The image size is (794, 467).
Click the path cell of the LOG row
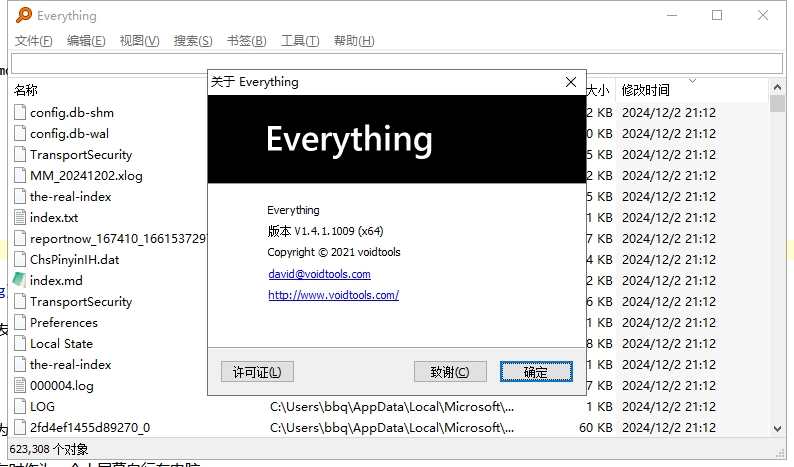[392, 407]
